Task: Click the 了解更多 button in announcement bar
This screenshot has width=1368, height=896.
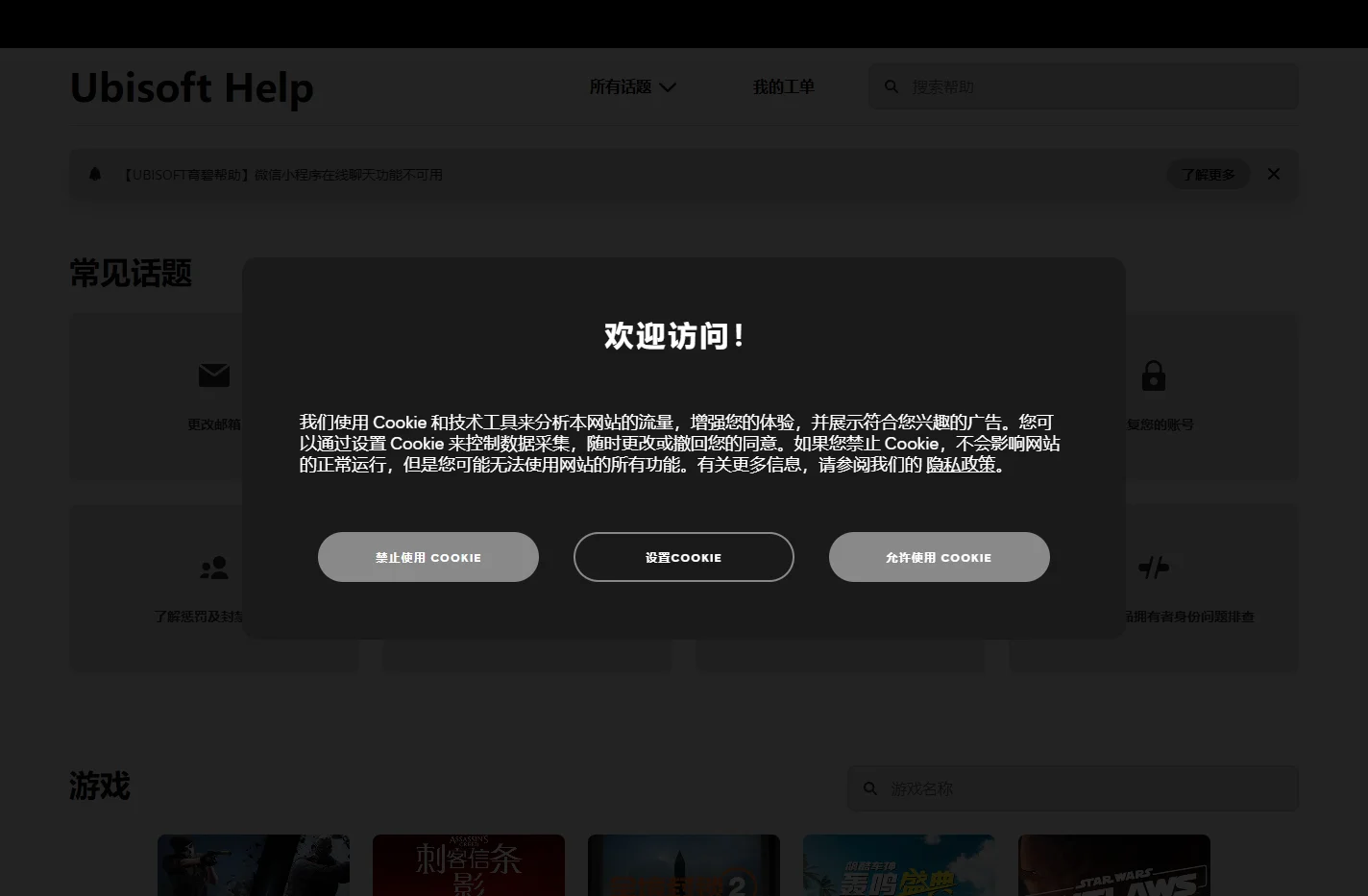Action: click(1209, 174)
